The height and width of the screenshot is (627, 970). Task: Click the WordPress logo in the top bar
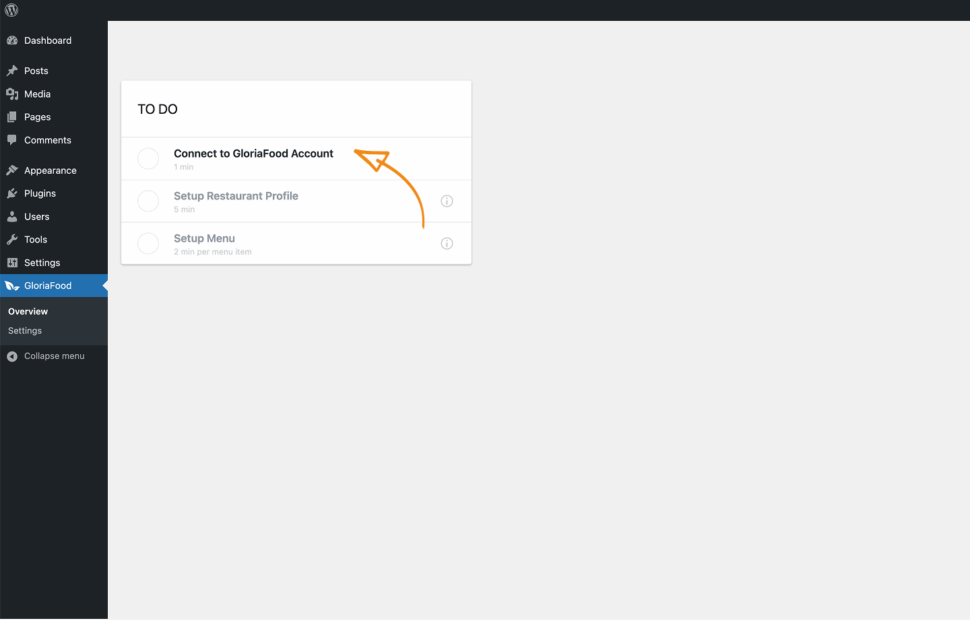11,9
